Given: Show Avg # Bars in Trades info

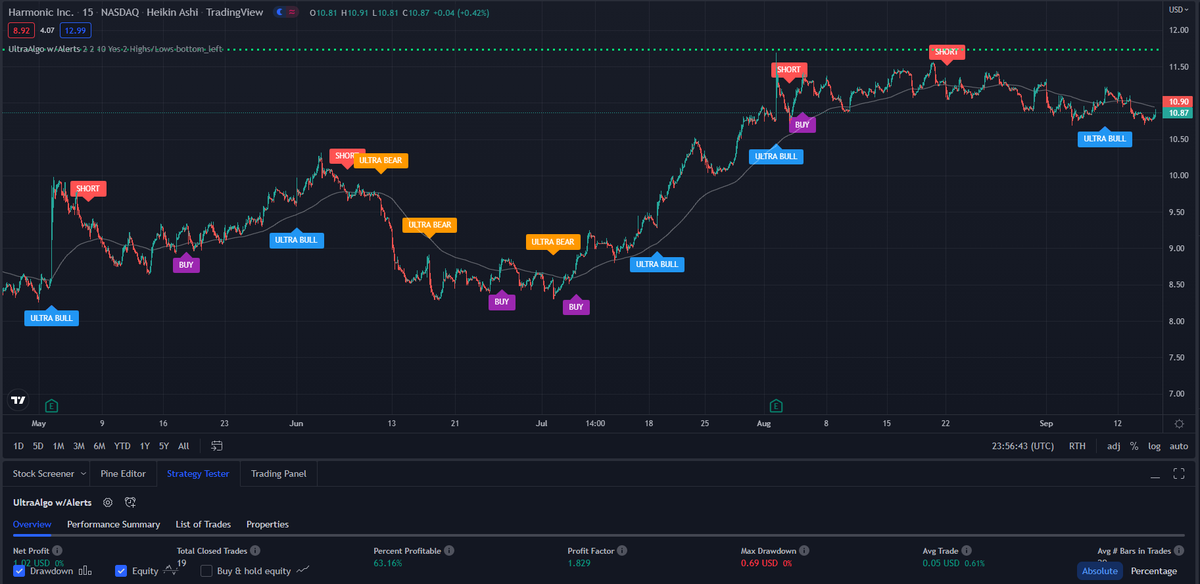Looking at the screenshot, I should (1180, 551).
